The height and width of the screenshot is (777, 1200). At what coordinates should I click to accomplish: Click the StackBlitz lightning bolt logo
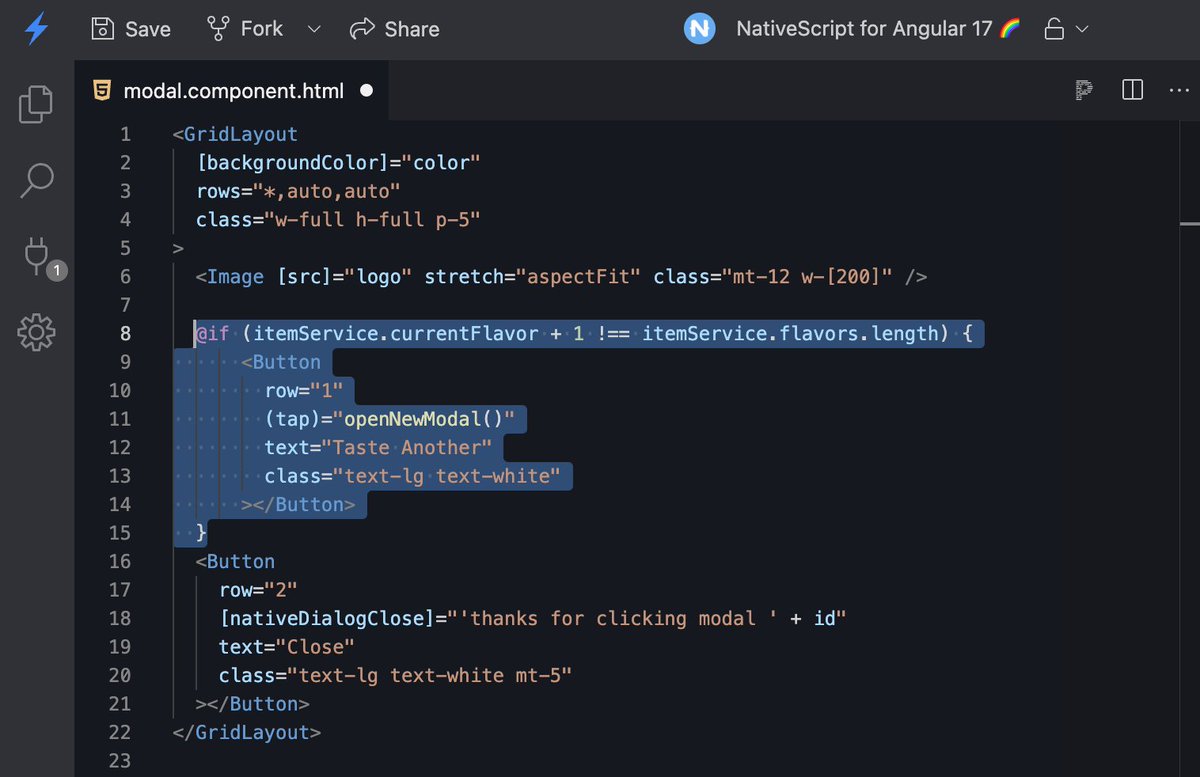pyautogui.click(x=37, y=29)
